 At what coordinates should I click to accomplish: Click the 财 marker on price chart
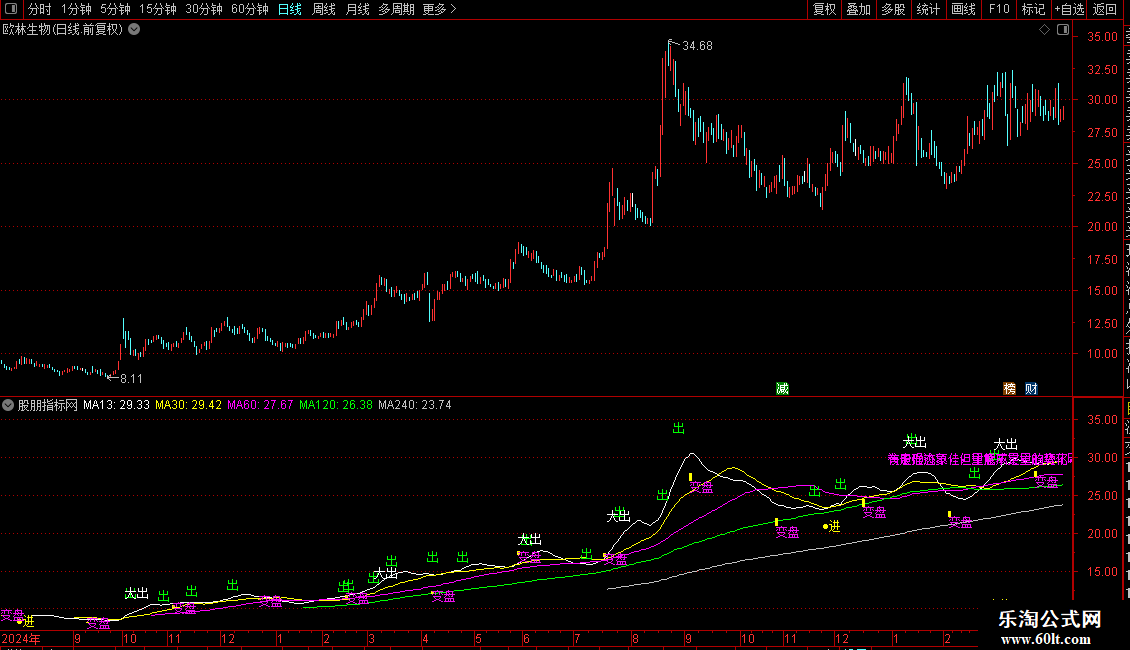pos(1031,388)
